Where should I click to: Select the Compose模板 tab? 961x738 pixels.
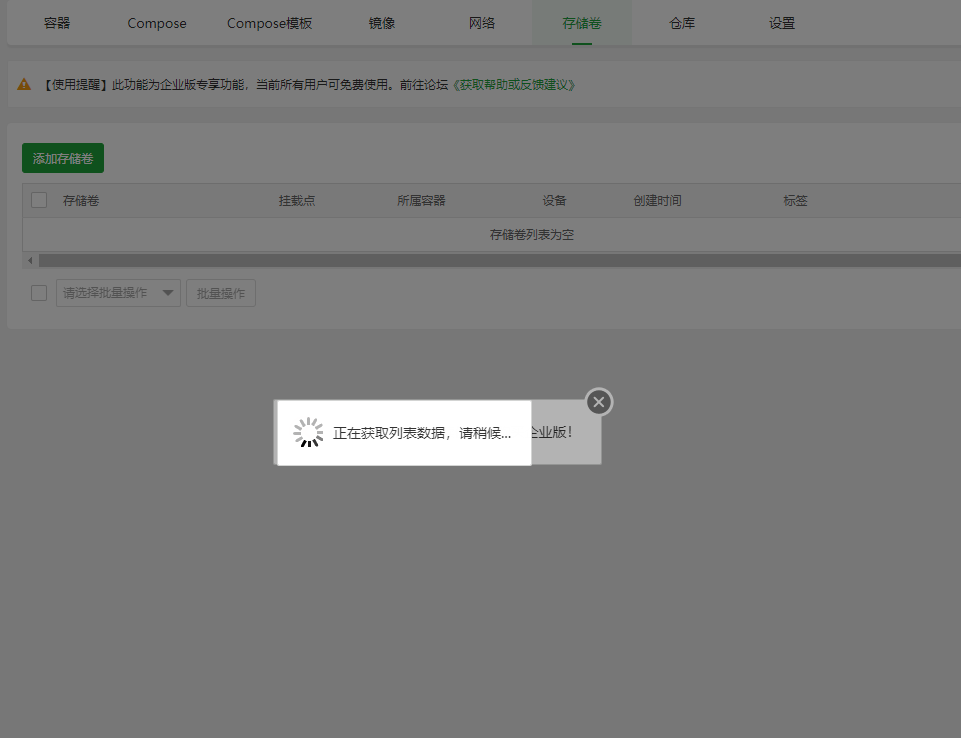(x=269, y=22)
